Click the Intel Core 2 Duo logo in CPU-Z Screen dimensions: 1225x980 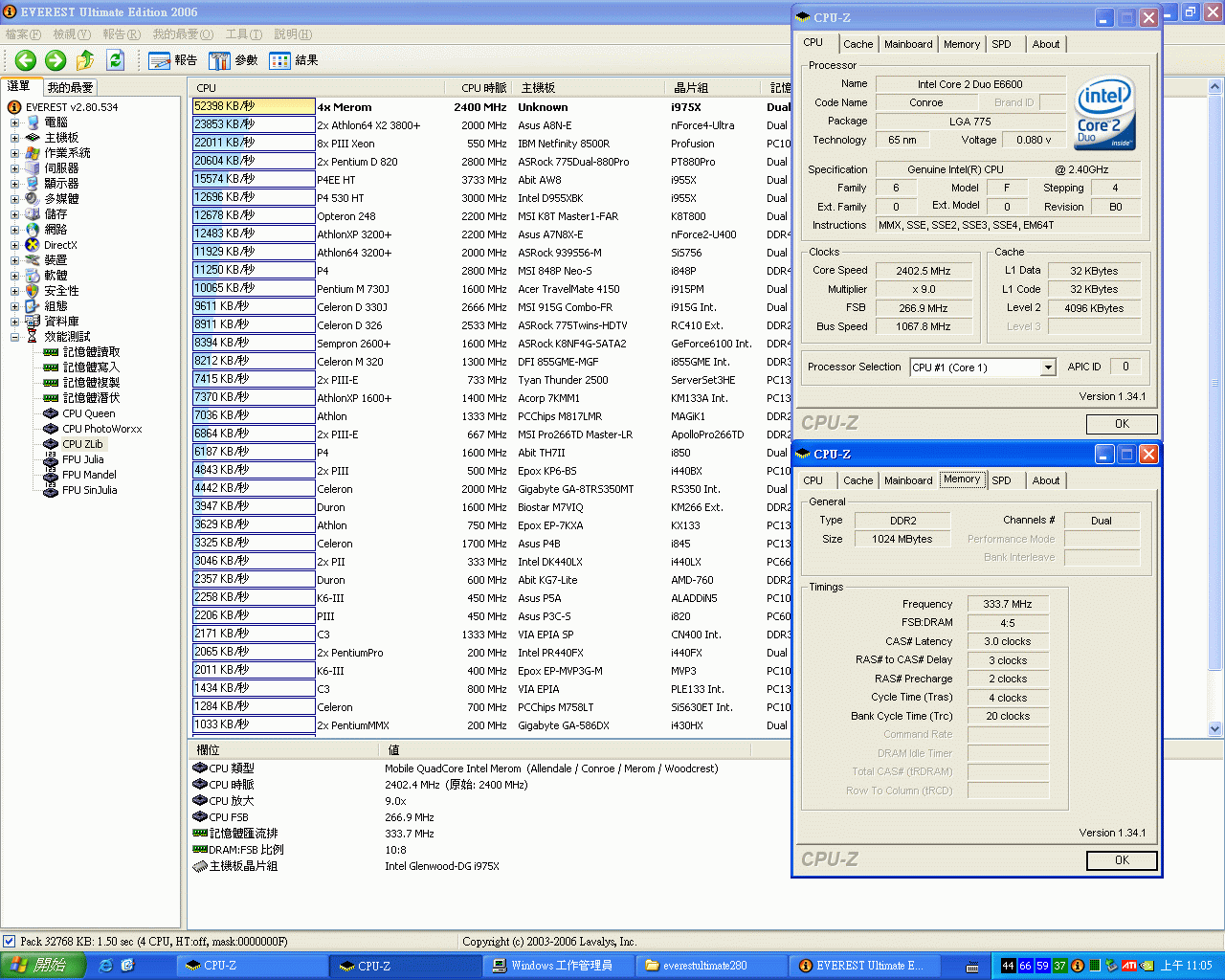1104,113
